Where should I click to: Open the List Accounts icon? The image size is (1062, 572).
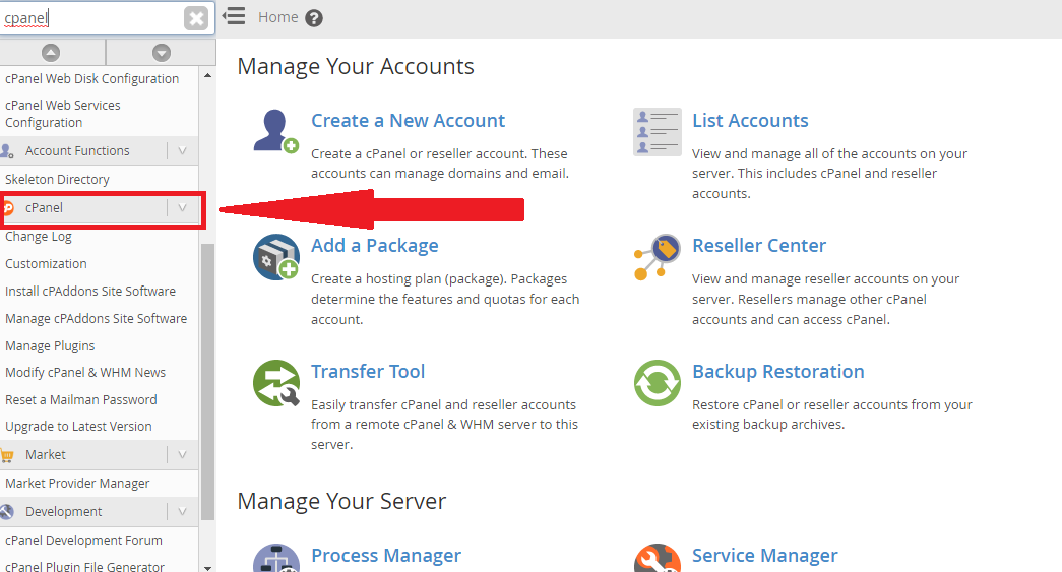[657, 132]
